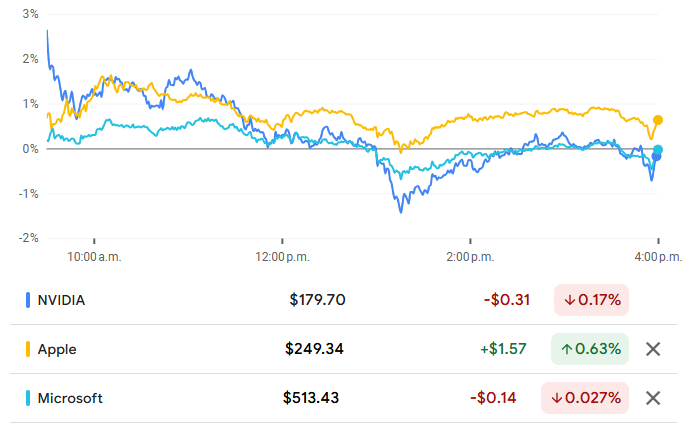Click NVIDIA's -$0.31 change value
The width and height of the screenshot is (698, 427).
pyautogui.click(x=507, y=300)
